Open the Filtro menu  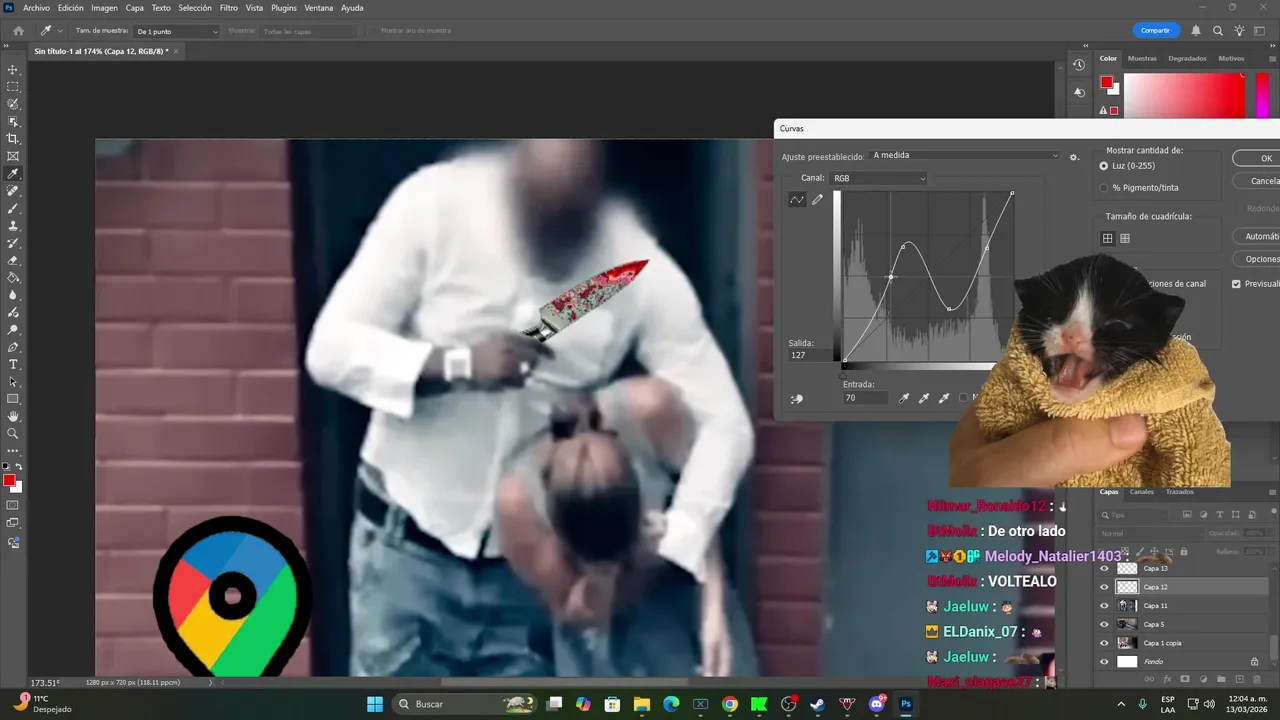(229, 8)
